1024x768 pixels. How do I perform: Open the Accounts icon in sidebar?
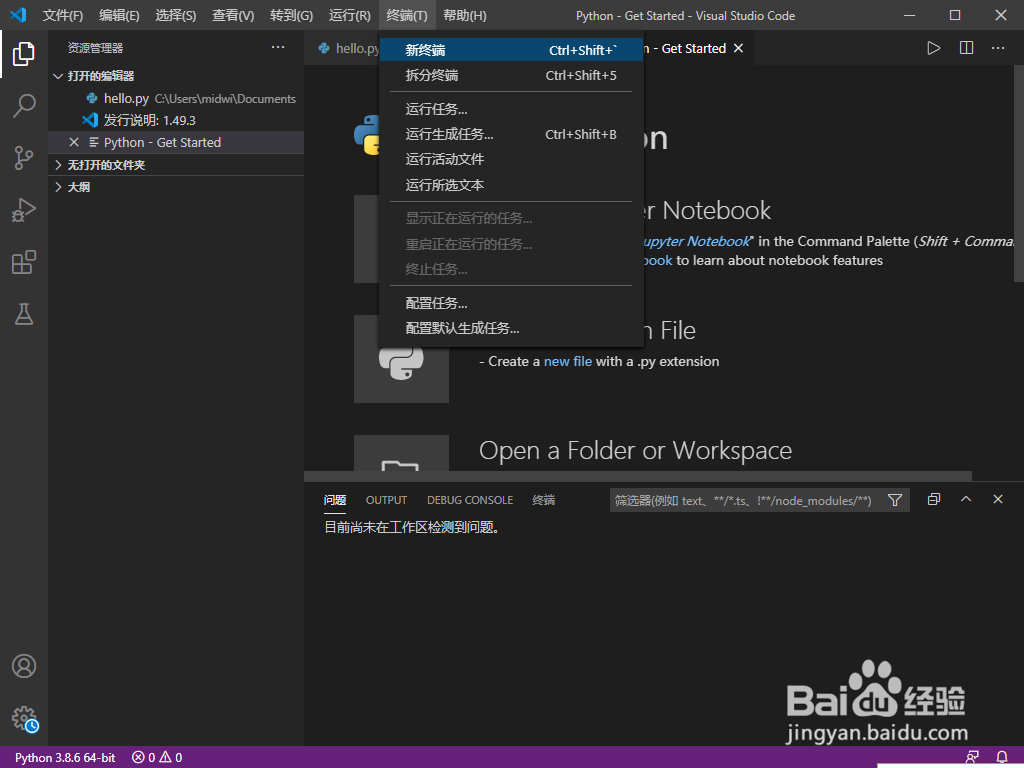point(24,665)
